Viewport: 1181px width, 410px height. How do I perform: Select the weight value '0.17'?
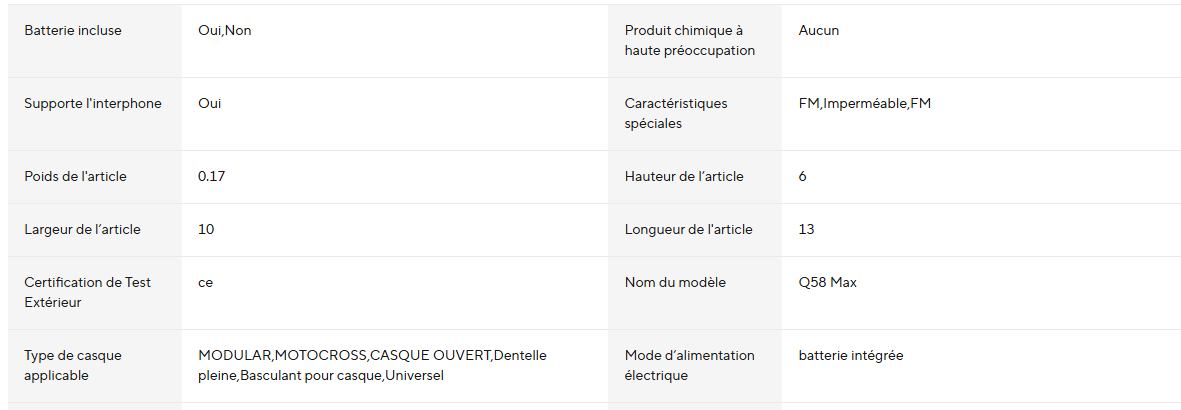pyautogui.click(x=212, y=177)
